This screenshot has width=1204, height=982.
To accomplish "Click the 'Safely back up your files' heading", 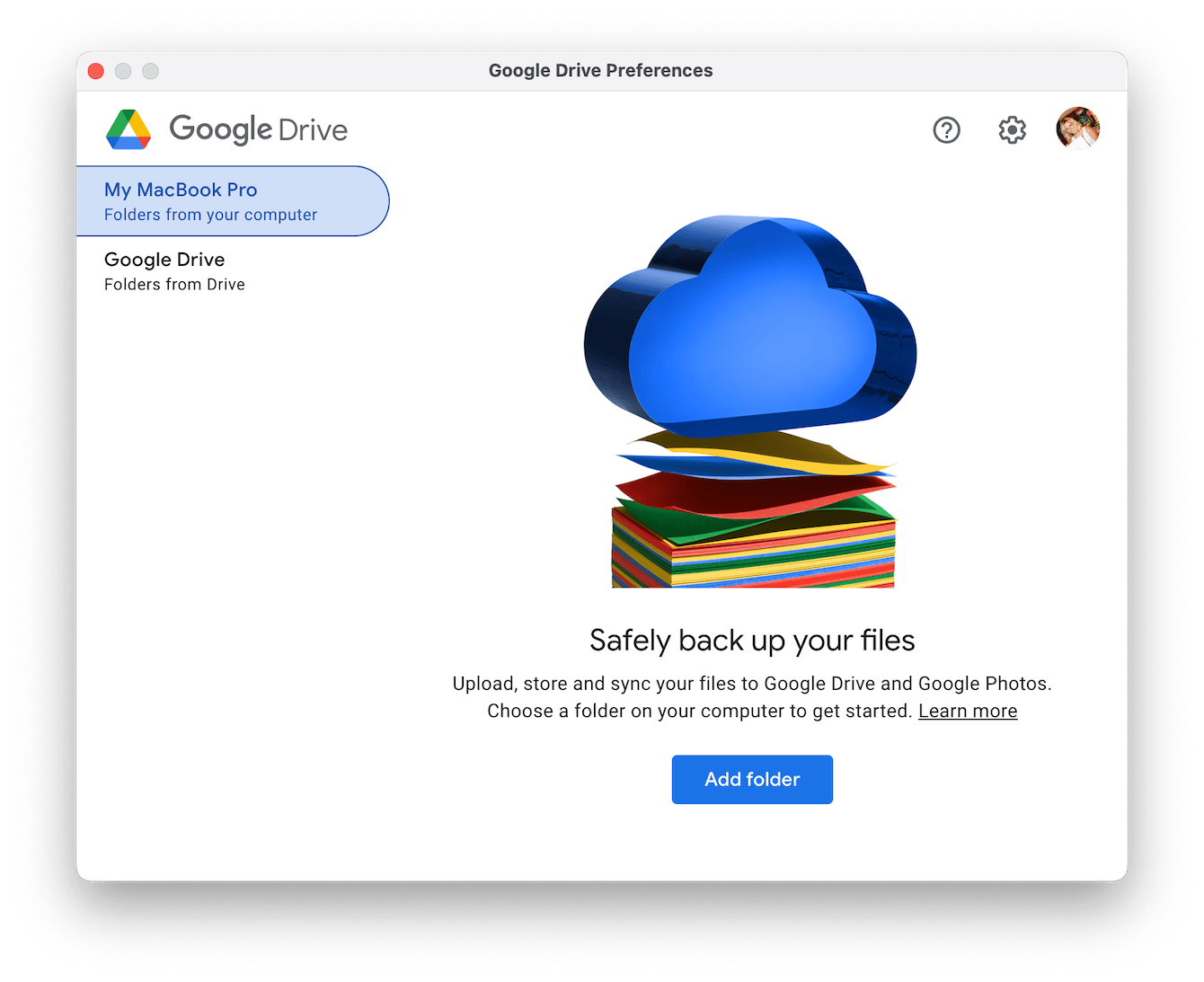I will pyautogui.click(x=752, y=640).
